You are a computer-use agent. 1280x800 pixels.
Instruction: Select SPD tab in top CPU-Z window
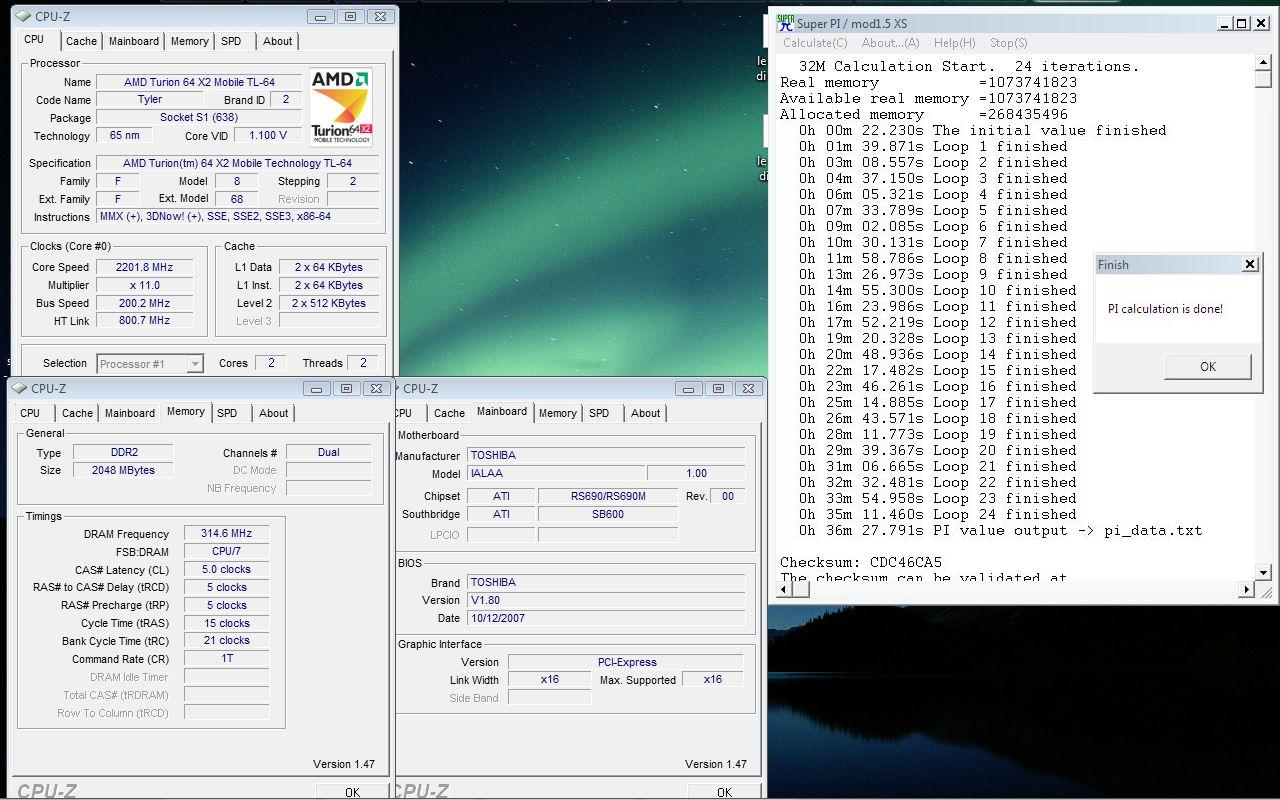[x=231, y=41]
